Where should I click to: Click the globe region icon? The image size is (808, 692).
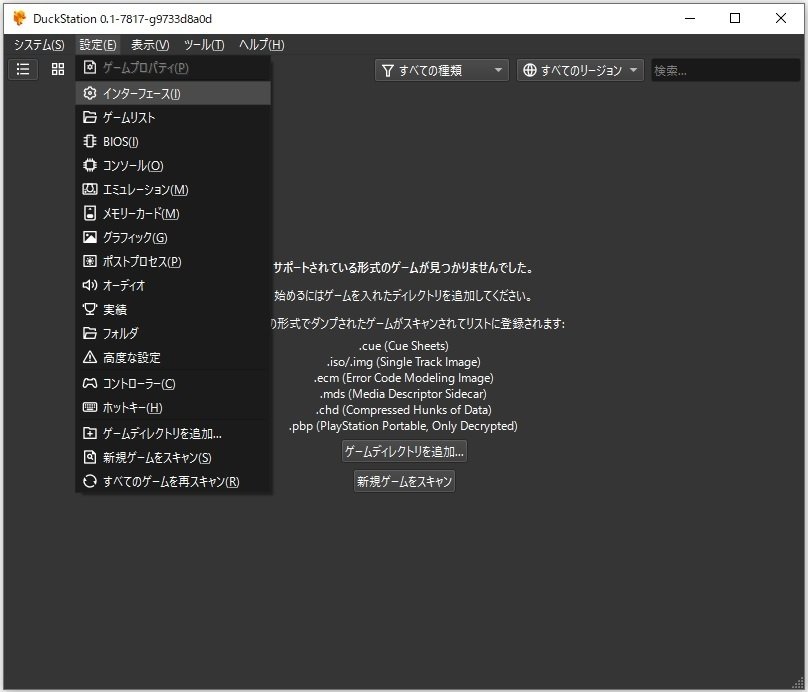[529, 70]
